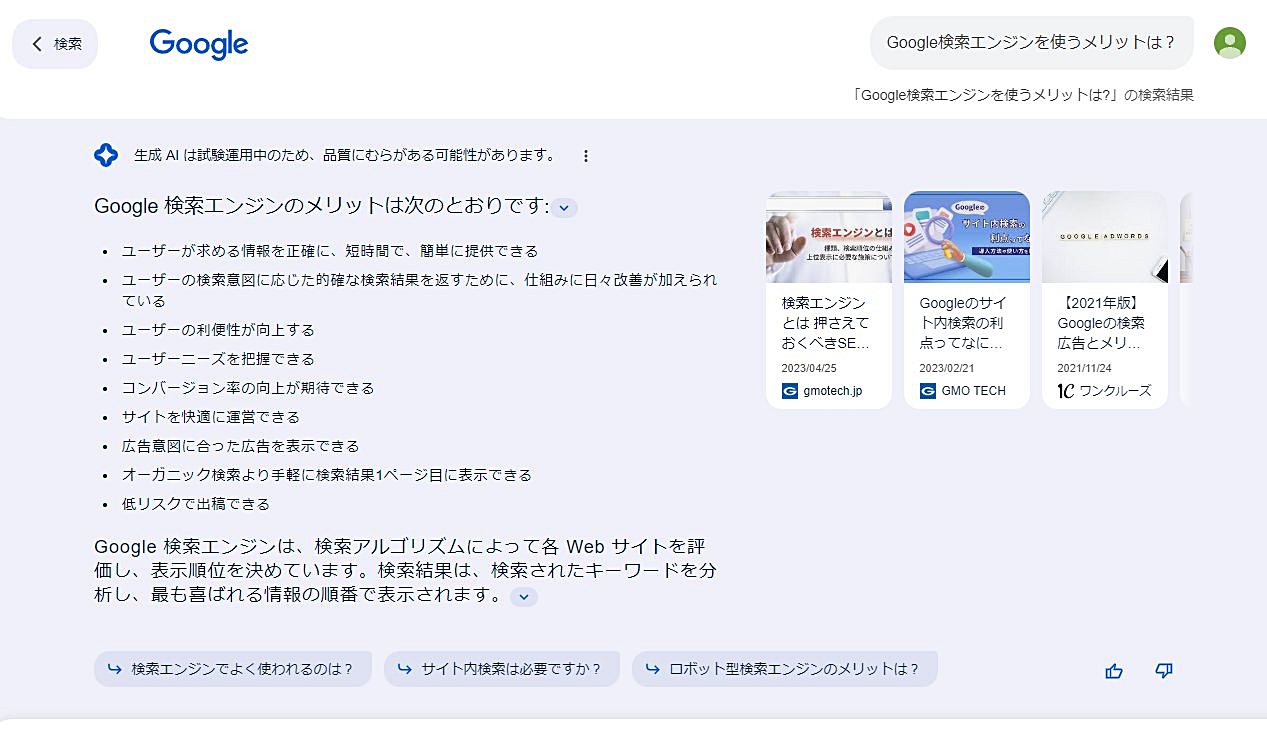Open the Googleのサイト内検索の利点 card image
The image size is (1267, 742).
tap(967, 237)
